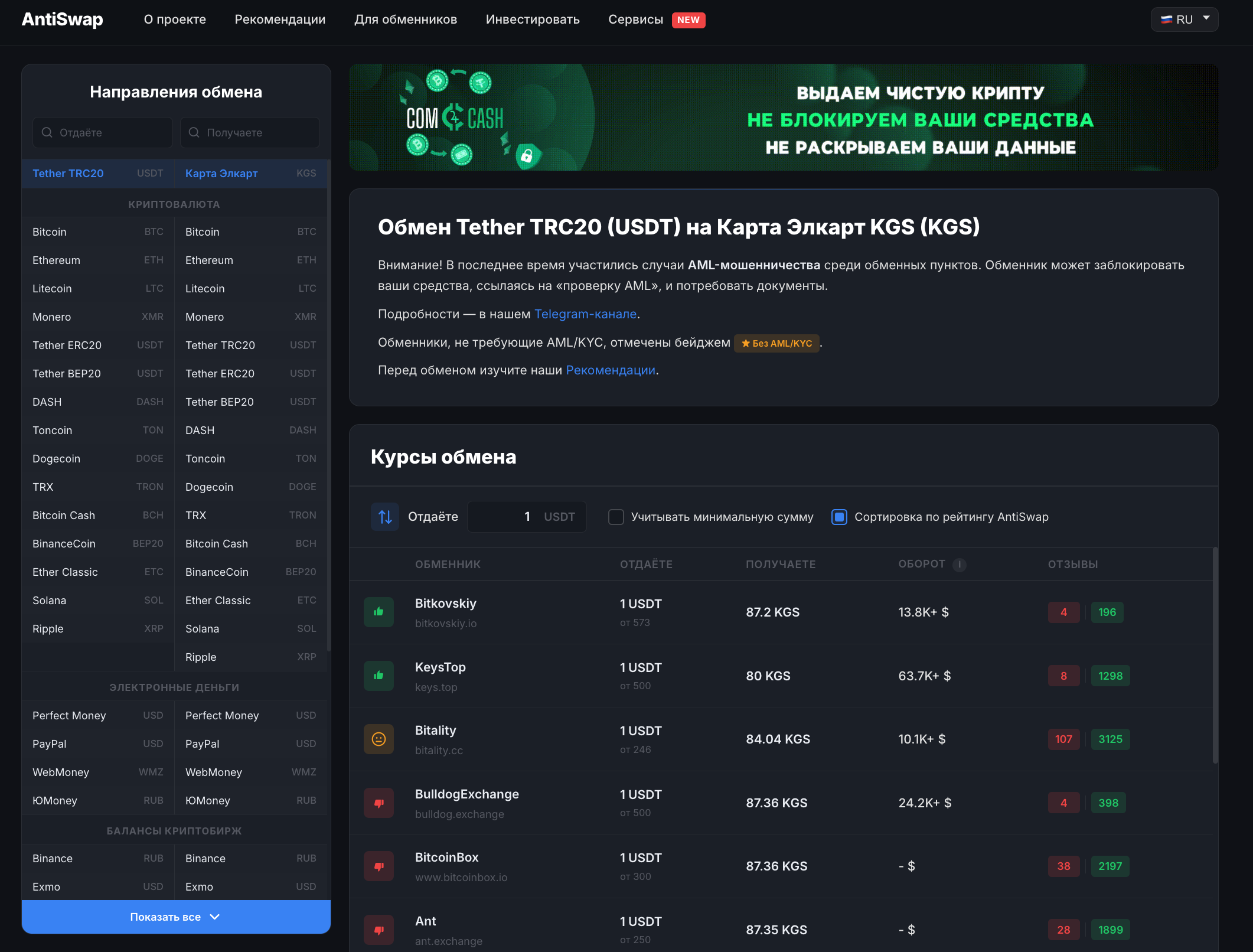Click the Отдаёте search field
Image resolution: width=1253 pixels, height=952 pixels.
[103, 132]
